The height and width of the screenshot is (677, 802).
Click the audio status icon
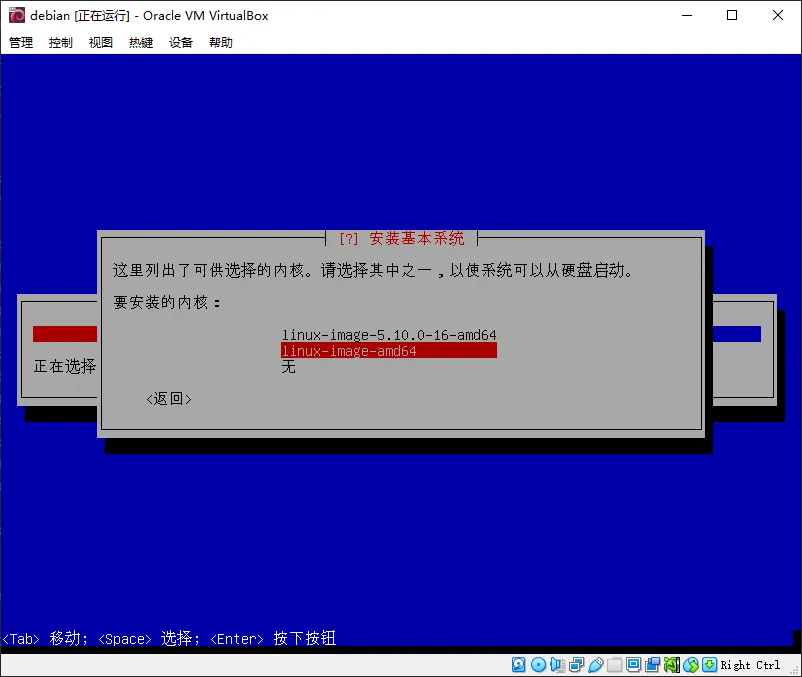pyautogui.click(x=558, y=665)
